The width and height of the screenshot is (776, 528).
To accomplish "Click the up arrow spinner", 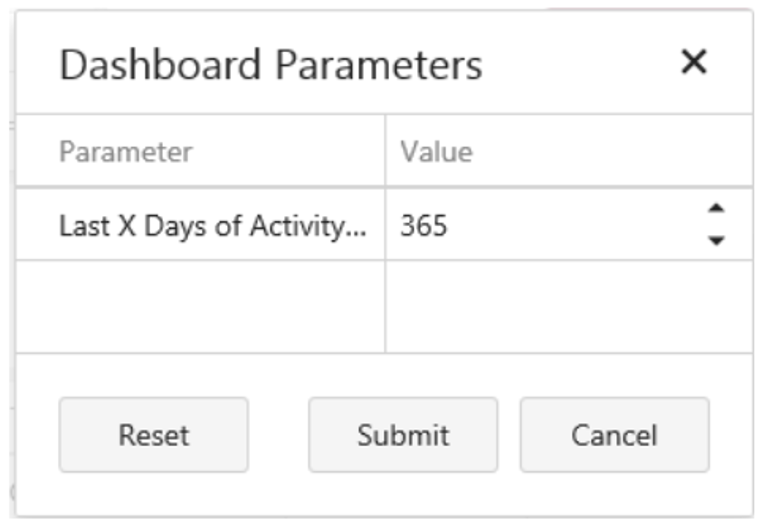I will (x=715, y=208).
